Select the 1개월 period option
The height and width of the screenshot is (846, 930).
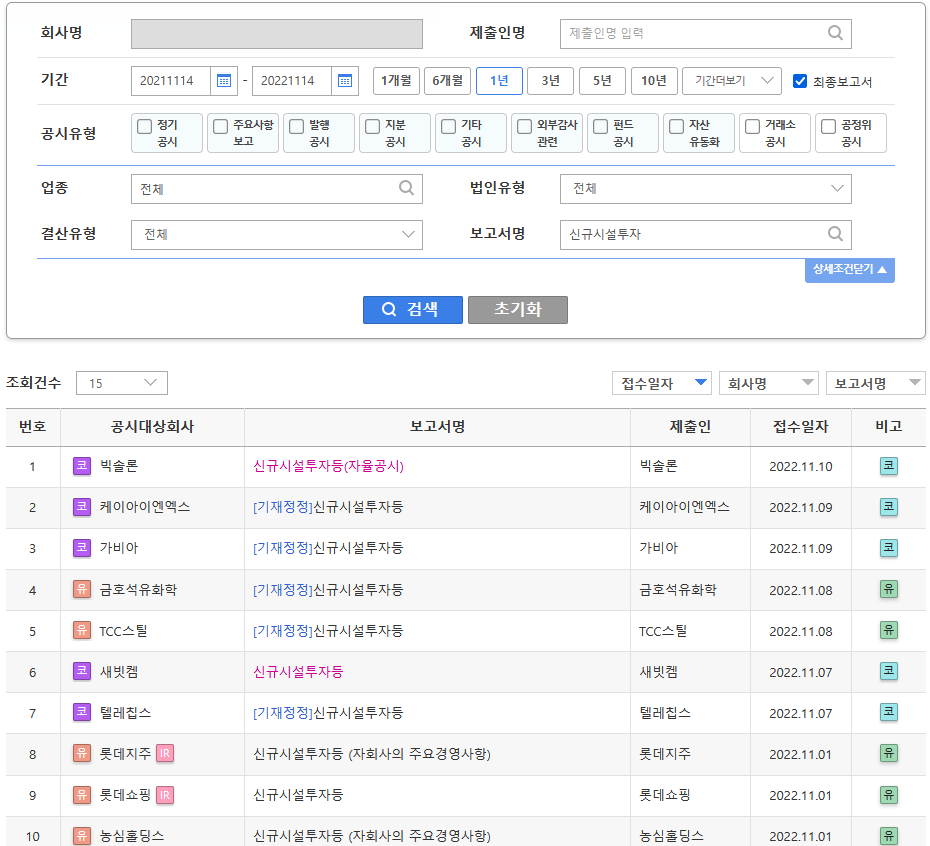tap(396, 81)
